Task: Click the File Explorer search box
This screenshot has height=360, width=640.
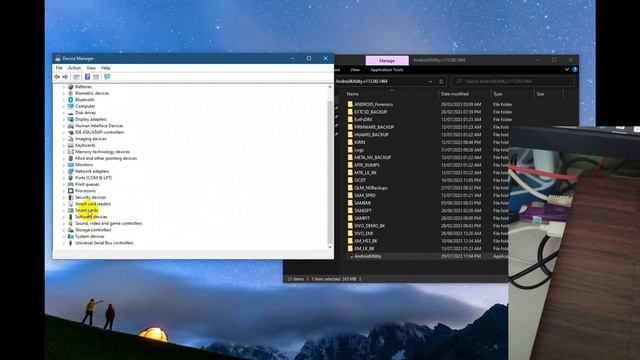Action: (513, 82)
